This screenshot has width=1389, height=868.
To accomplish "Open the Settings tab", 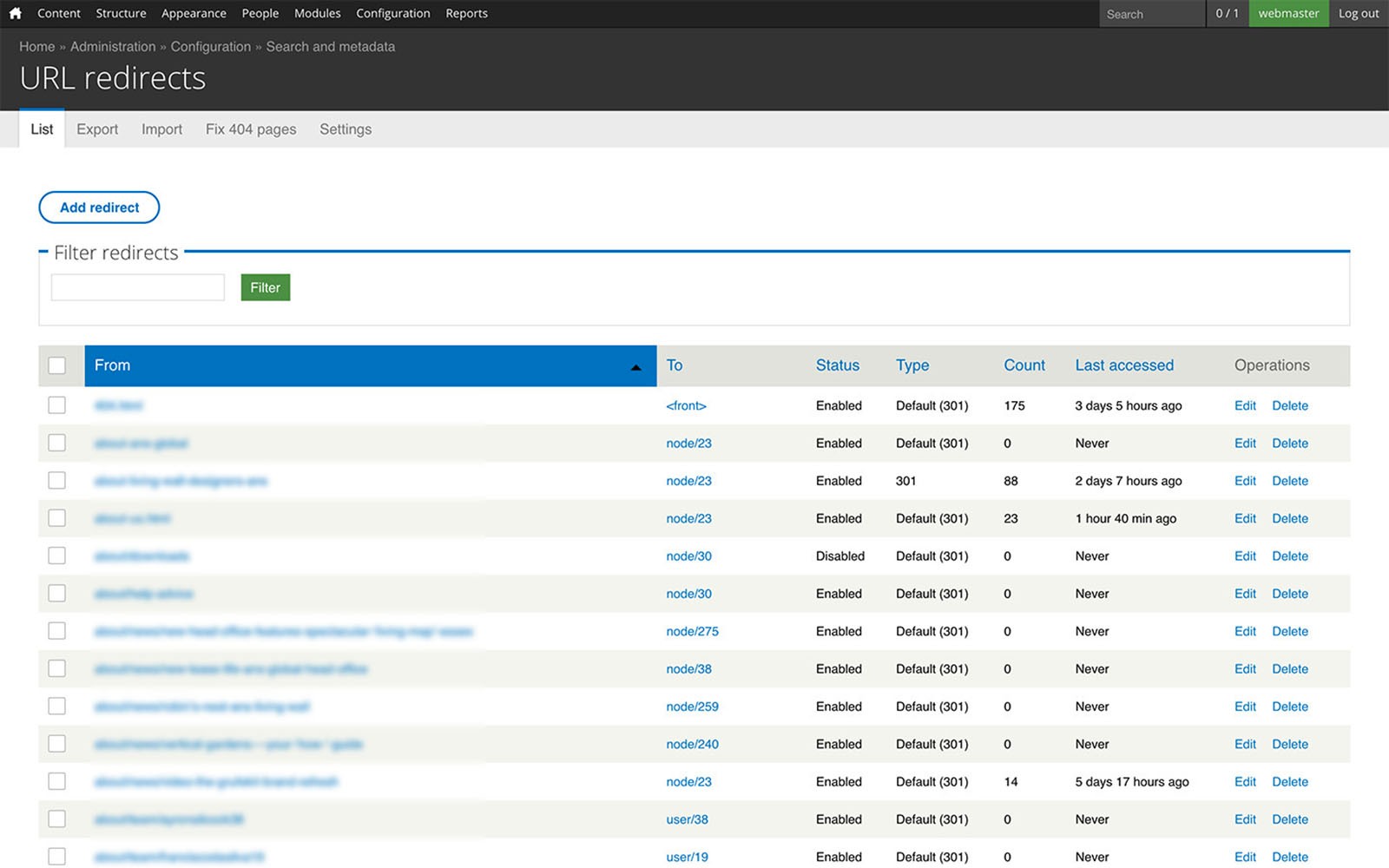I will coord(346,129).
